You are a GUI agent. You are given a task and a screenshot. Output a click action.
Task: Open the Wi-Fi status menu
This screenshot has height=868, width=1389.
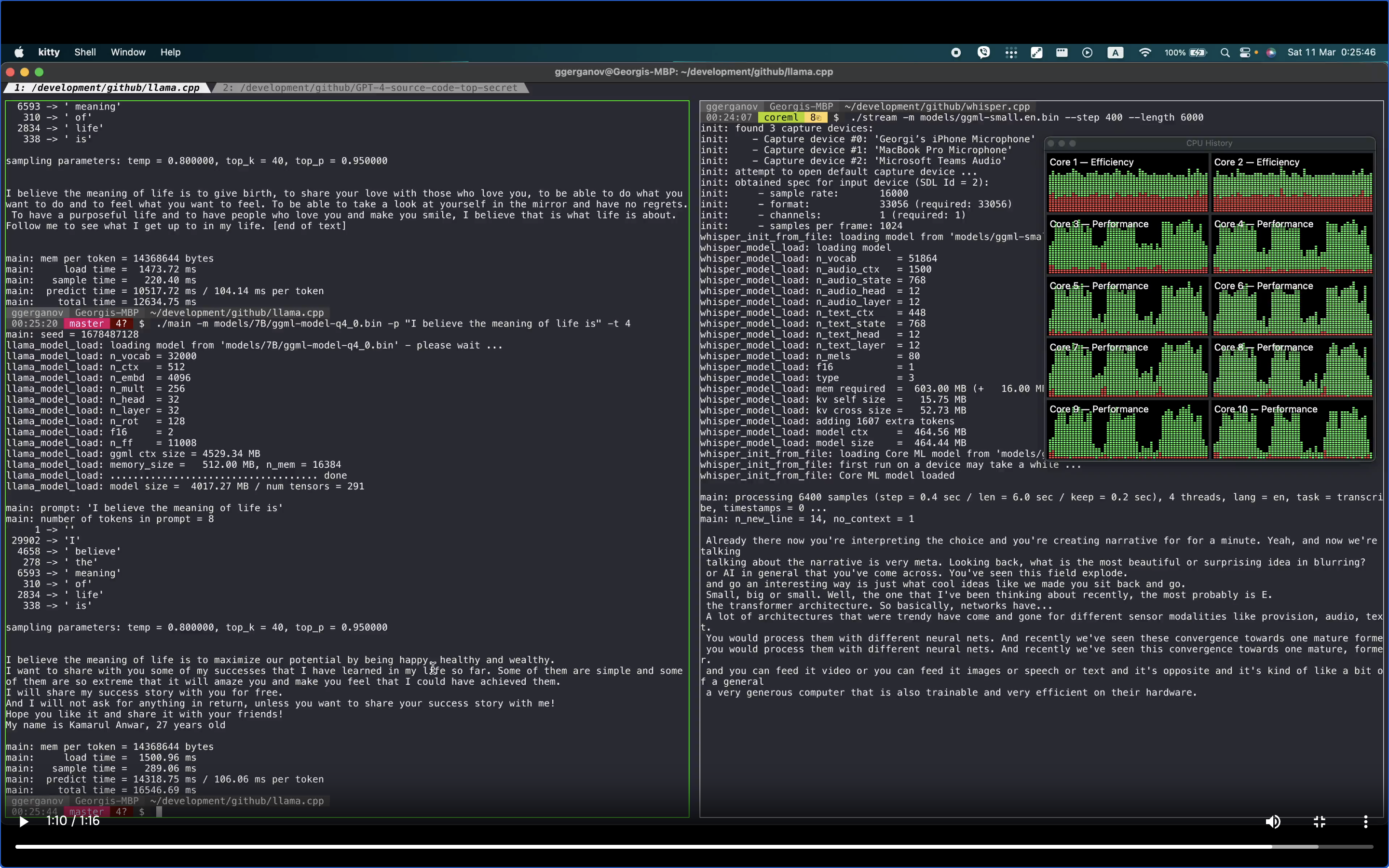[1144, 52]
